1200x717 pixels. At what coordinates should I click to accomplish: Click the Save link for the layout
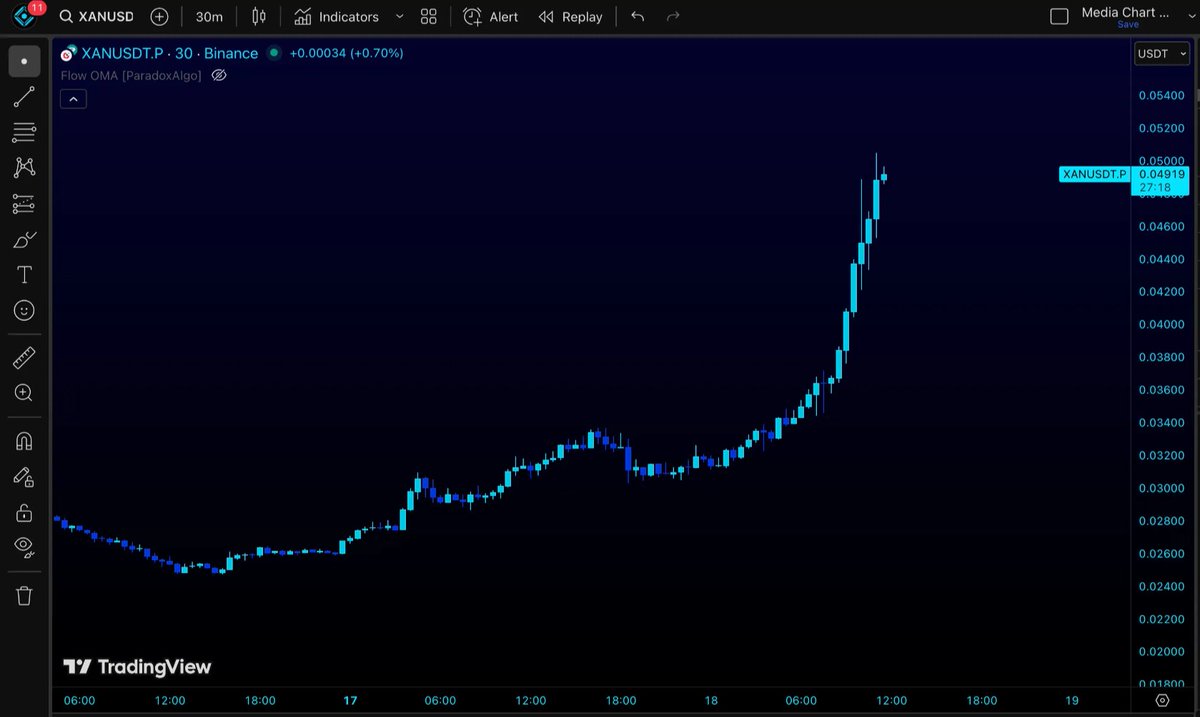(1129, 24)
